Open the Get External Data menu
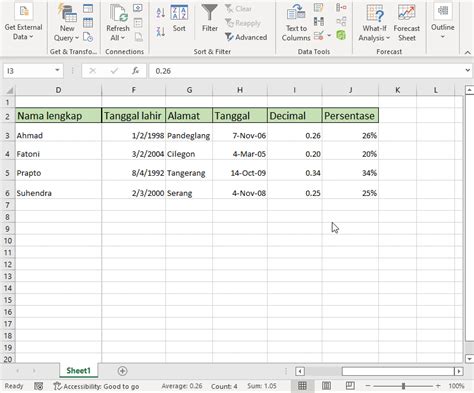Image resolution: width=474 pixels, height=393 pixels. (x=23, y=22)
